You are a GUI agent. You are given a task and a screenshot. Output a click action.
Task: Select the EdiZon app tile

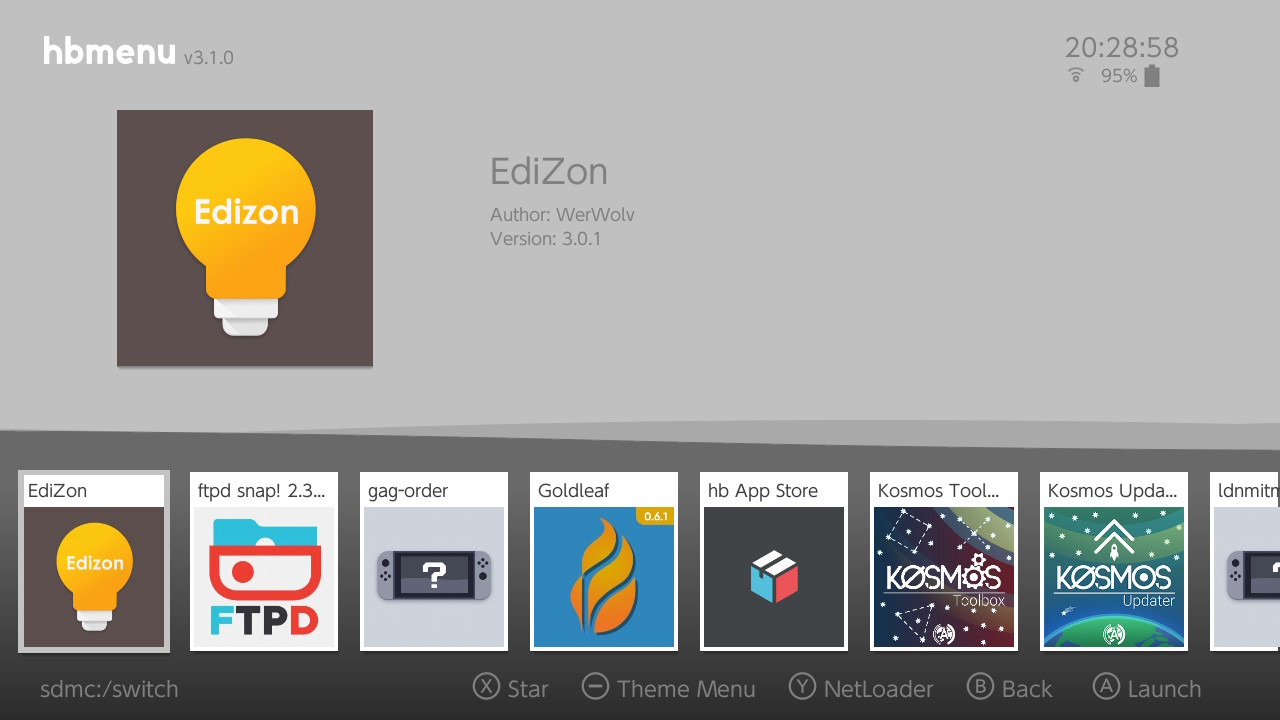[94, 561]
